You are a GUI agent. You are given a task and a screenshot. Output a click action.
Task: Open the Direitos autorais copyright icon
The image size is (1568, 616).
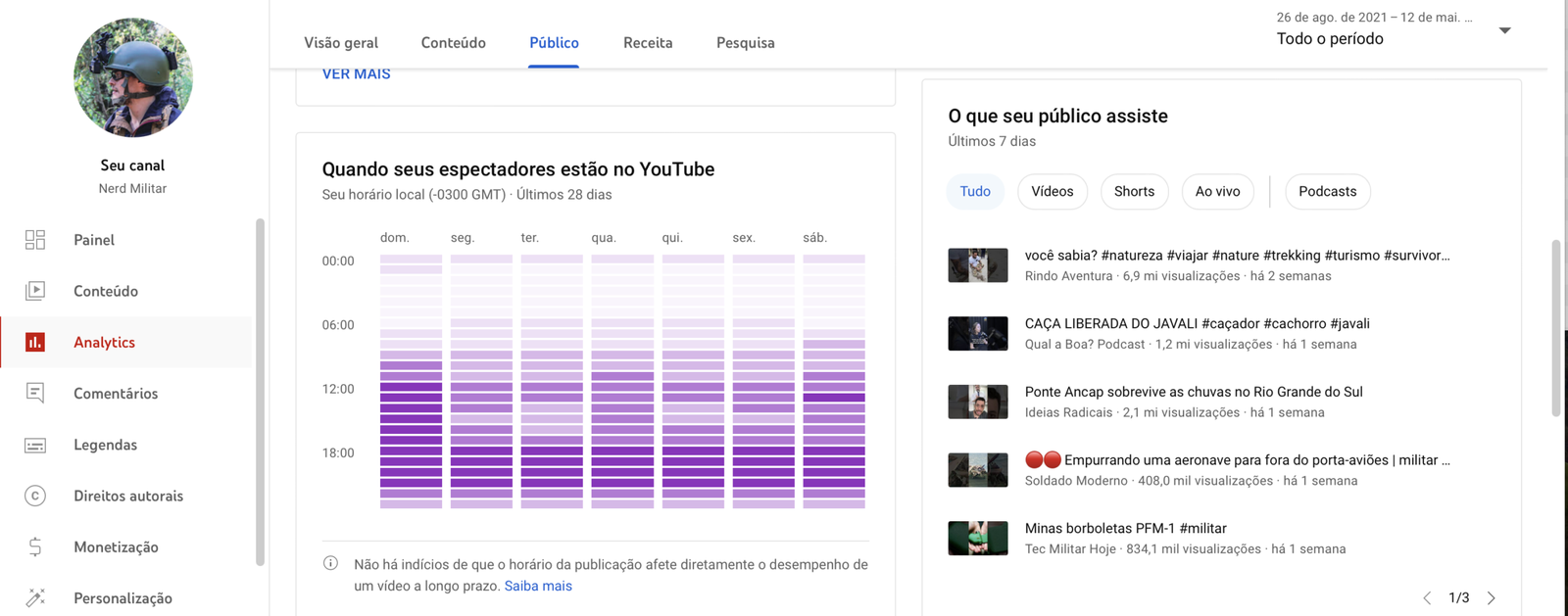pyautogui.click(x=35, y=496)
